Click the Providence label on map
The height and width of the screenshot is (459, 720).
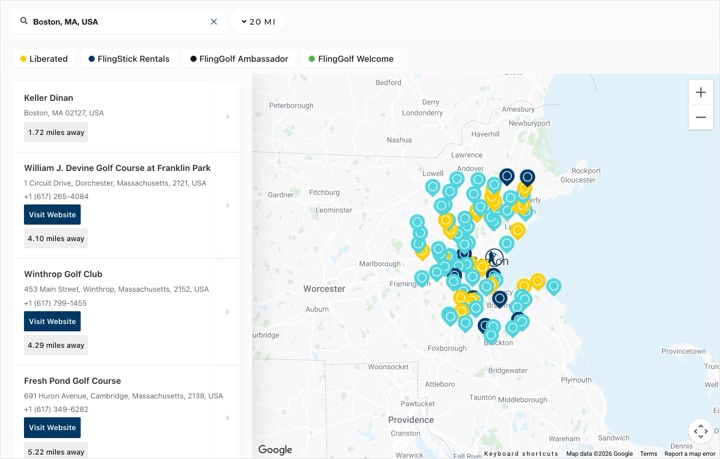[x=411, y=420]
